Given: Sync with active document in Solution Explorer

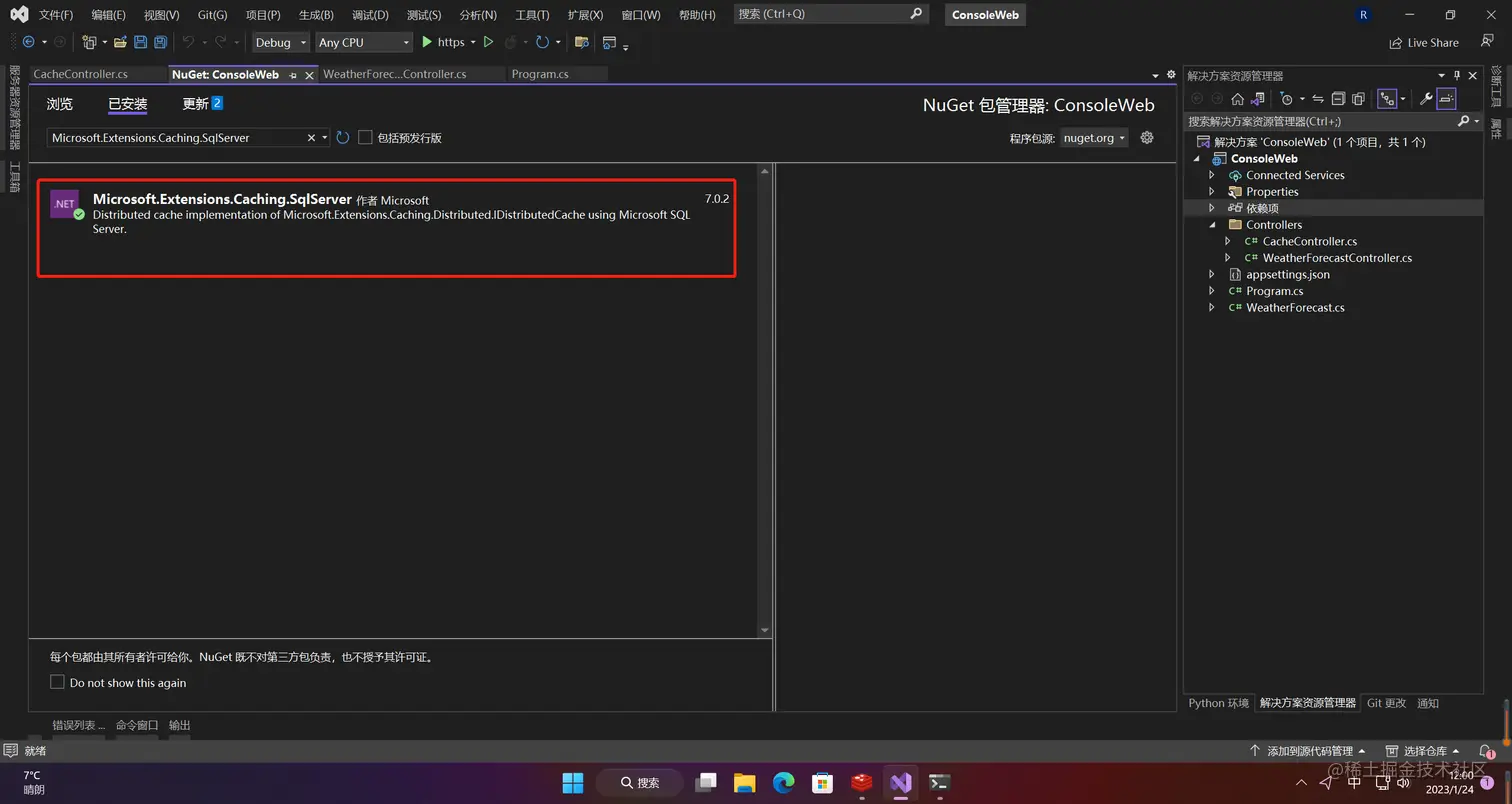Looking at the screenshot, I should (1318, 98).
